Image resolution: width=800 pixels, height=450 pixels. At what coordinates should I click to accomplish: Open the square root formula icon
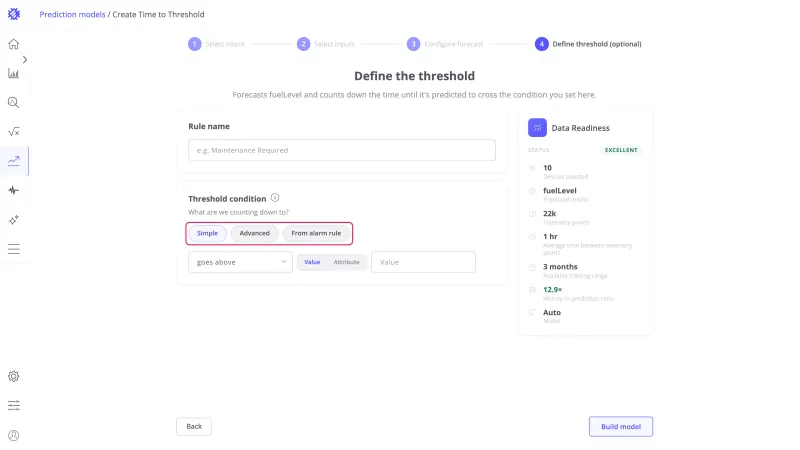(x=14, y=132)
